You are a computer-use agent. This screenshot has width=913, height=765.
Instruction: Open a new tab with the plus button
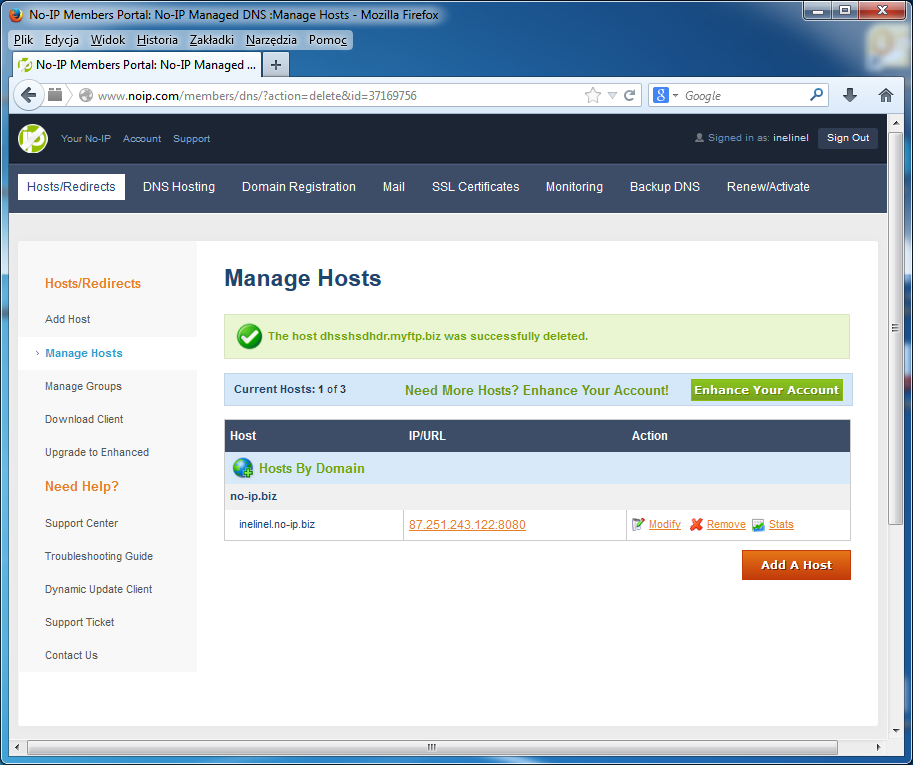[276, 65]
